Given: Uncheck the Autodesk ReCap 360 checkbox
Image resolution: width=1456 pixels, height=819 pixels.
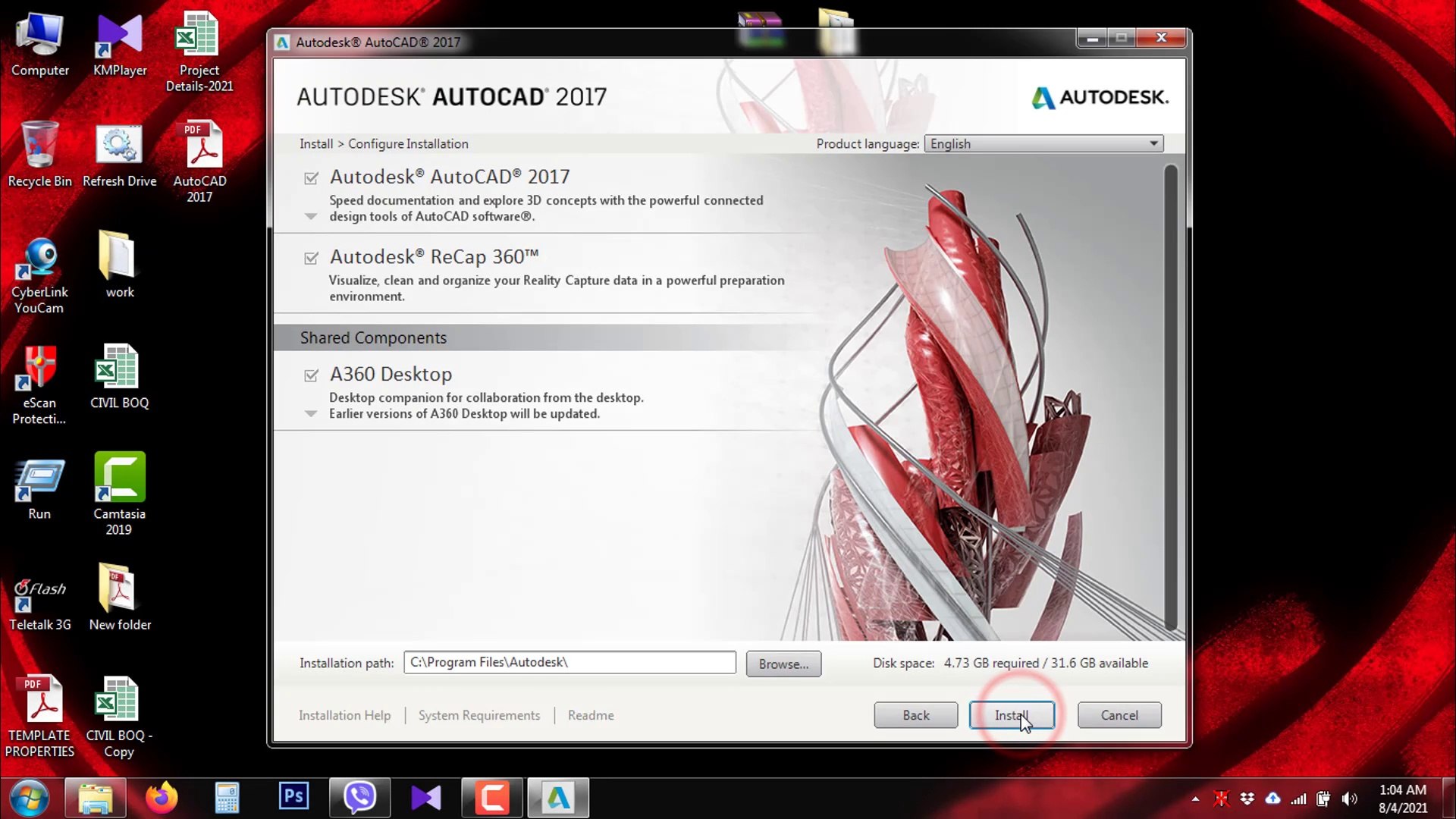Looking at the screenshot, I should tap(311, 259).
